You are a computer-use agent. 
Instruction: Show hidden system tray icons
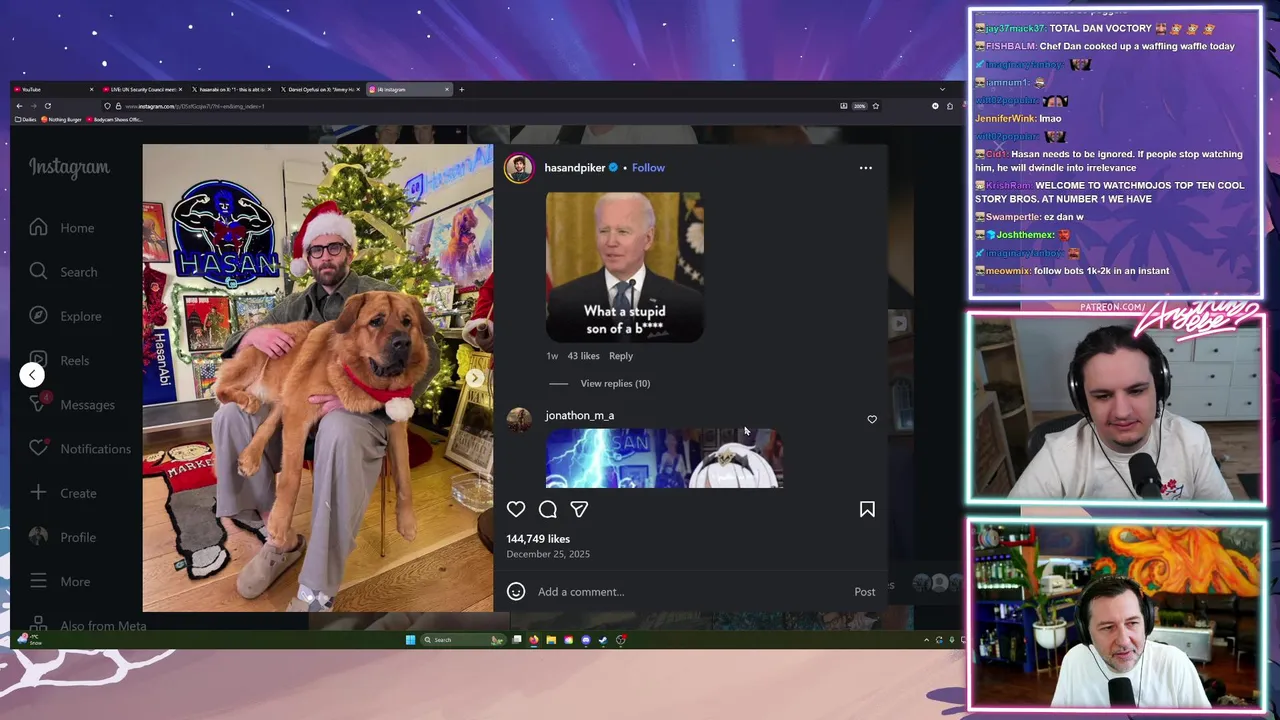point(926,640)
